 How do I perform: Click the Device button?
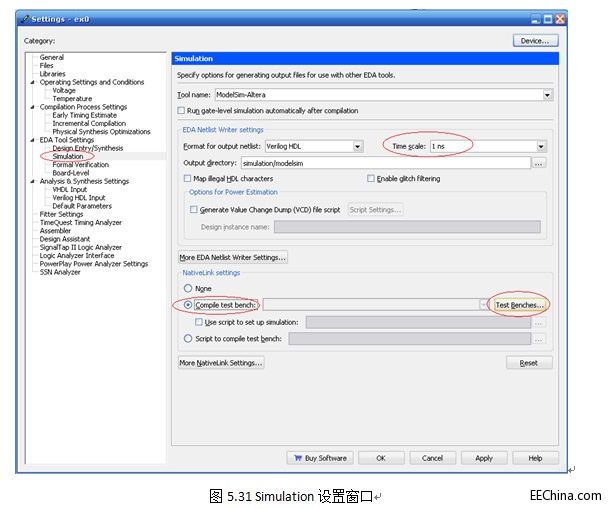(534, 41)
